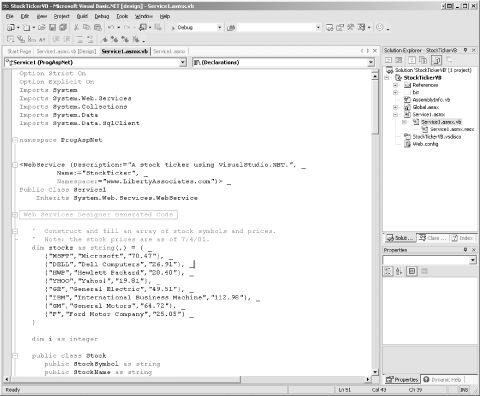The width and height of the screenshot is (481, 396).
Task: Click Refresh in Solution Explorer toolbar
Action: tap(412, 60)
